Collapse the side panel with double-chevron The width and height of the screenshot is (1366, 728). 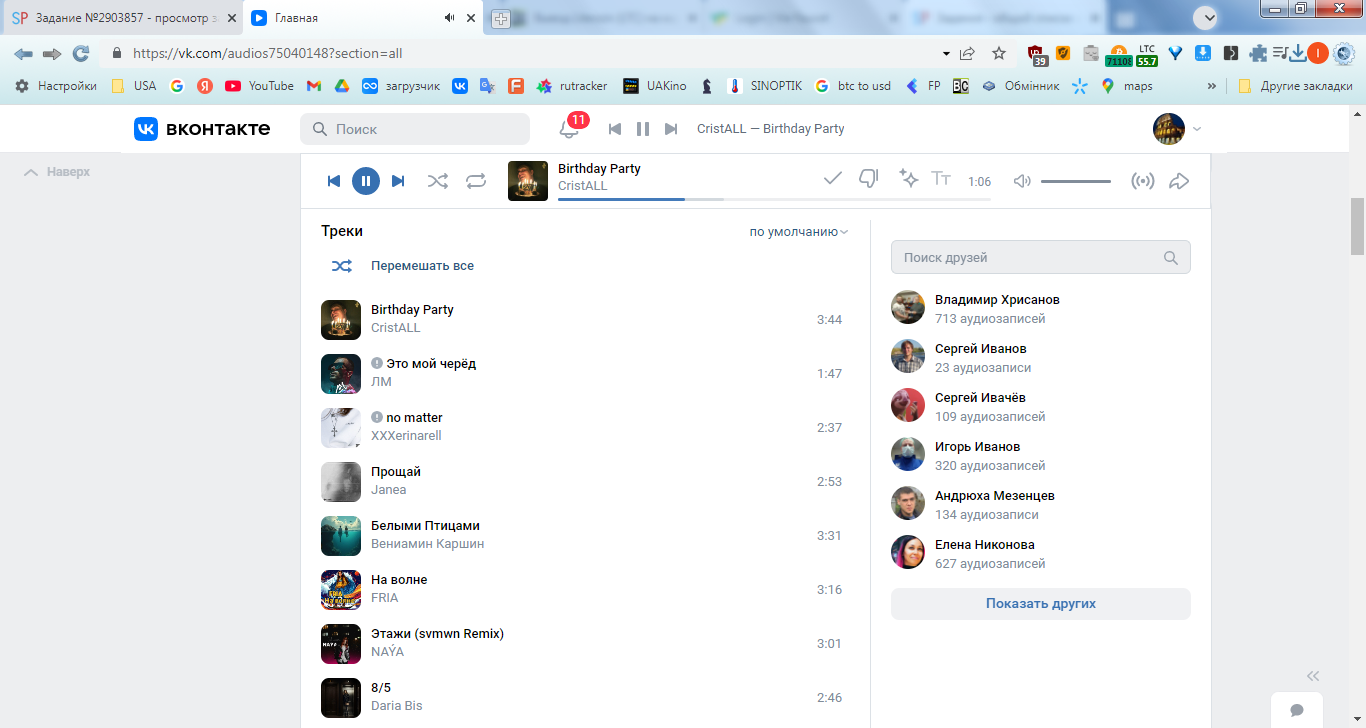coord(1313,676)
